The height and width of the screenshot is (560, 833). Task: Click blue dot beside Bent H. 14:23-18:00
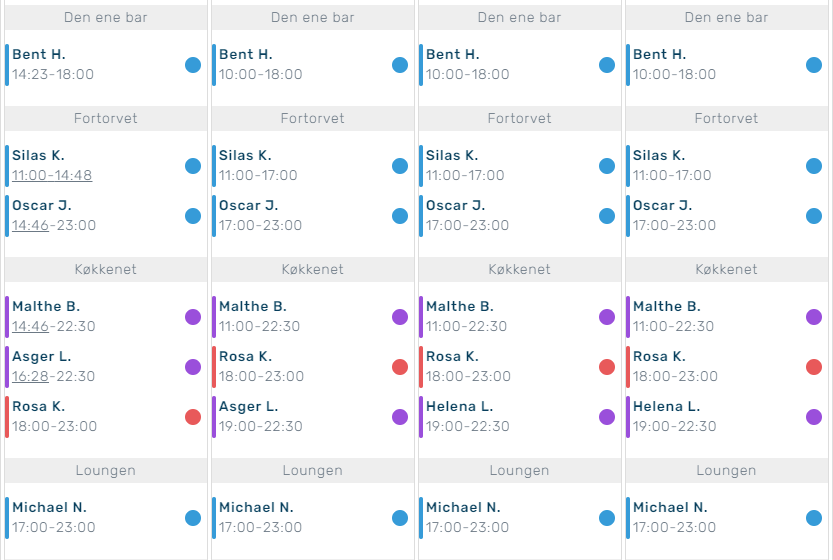(x=193, y=65)
